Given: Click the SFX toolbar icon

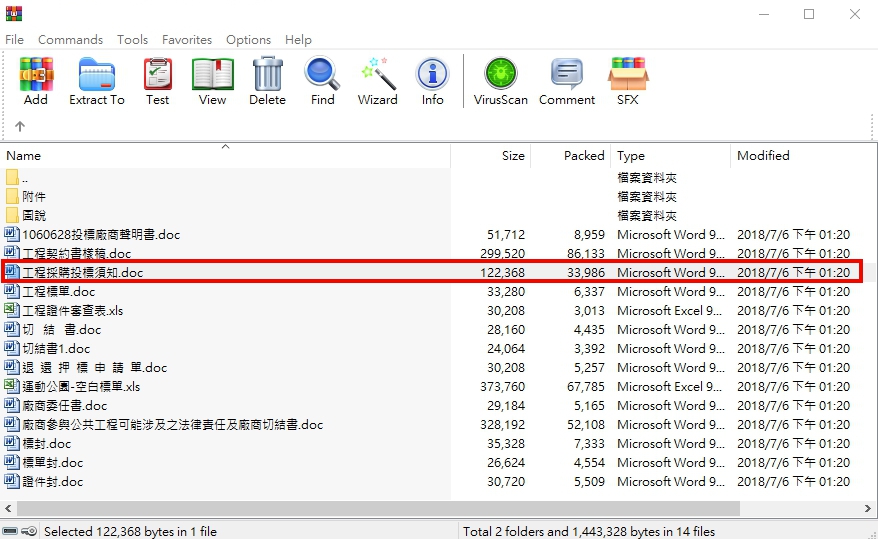Looking at the screenshot, I should (x=628, y=74).
